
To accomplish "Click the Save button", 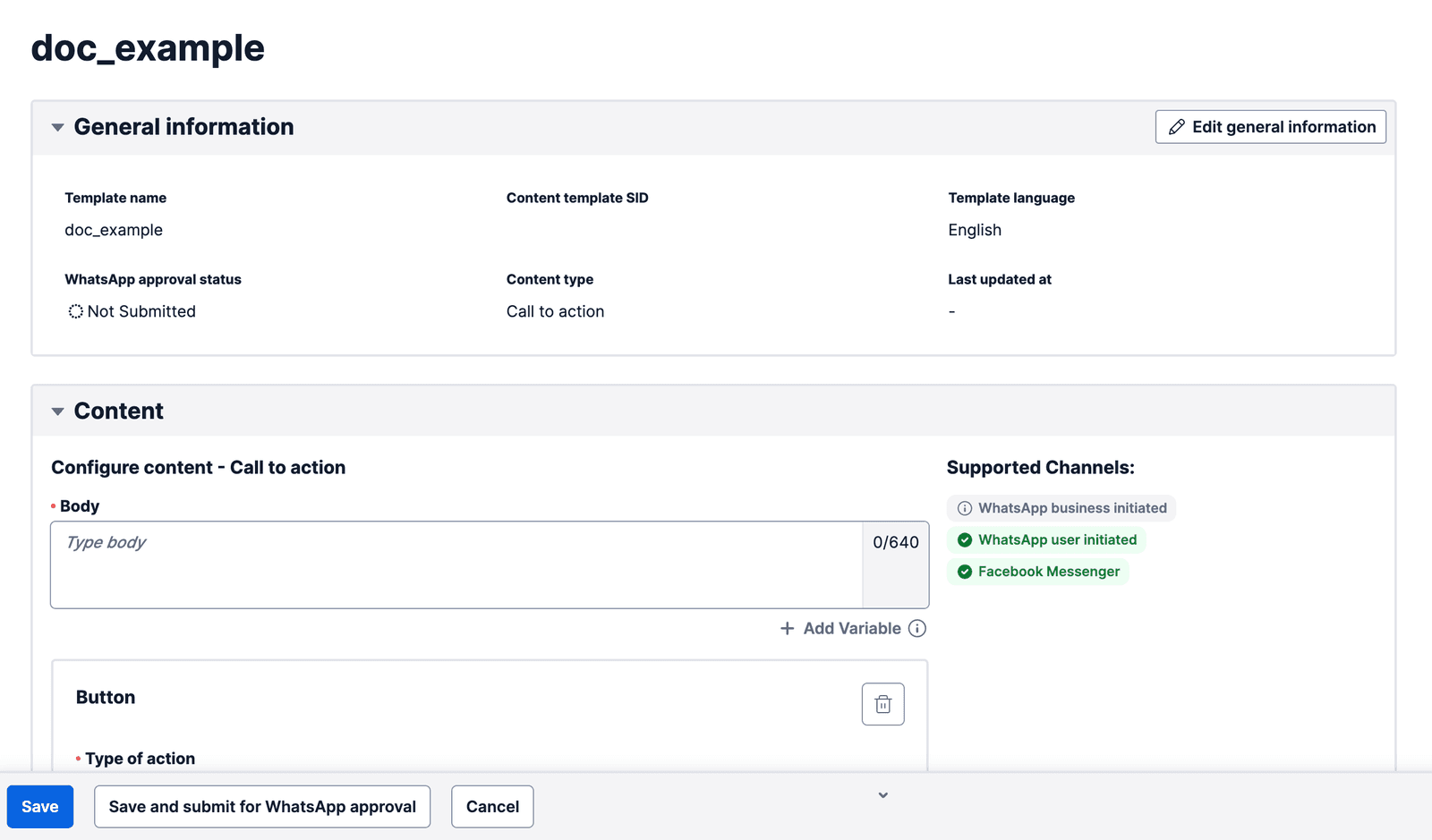I will pos(39,806).
